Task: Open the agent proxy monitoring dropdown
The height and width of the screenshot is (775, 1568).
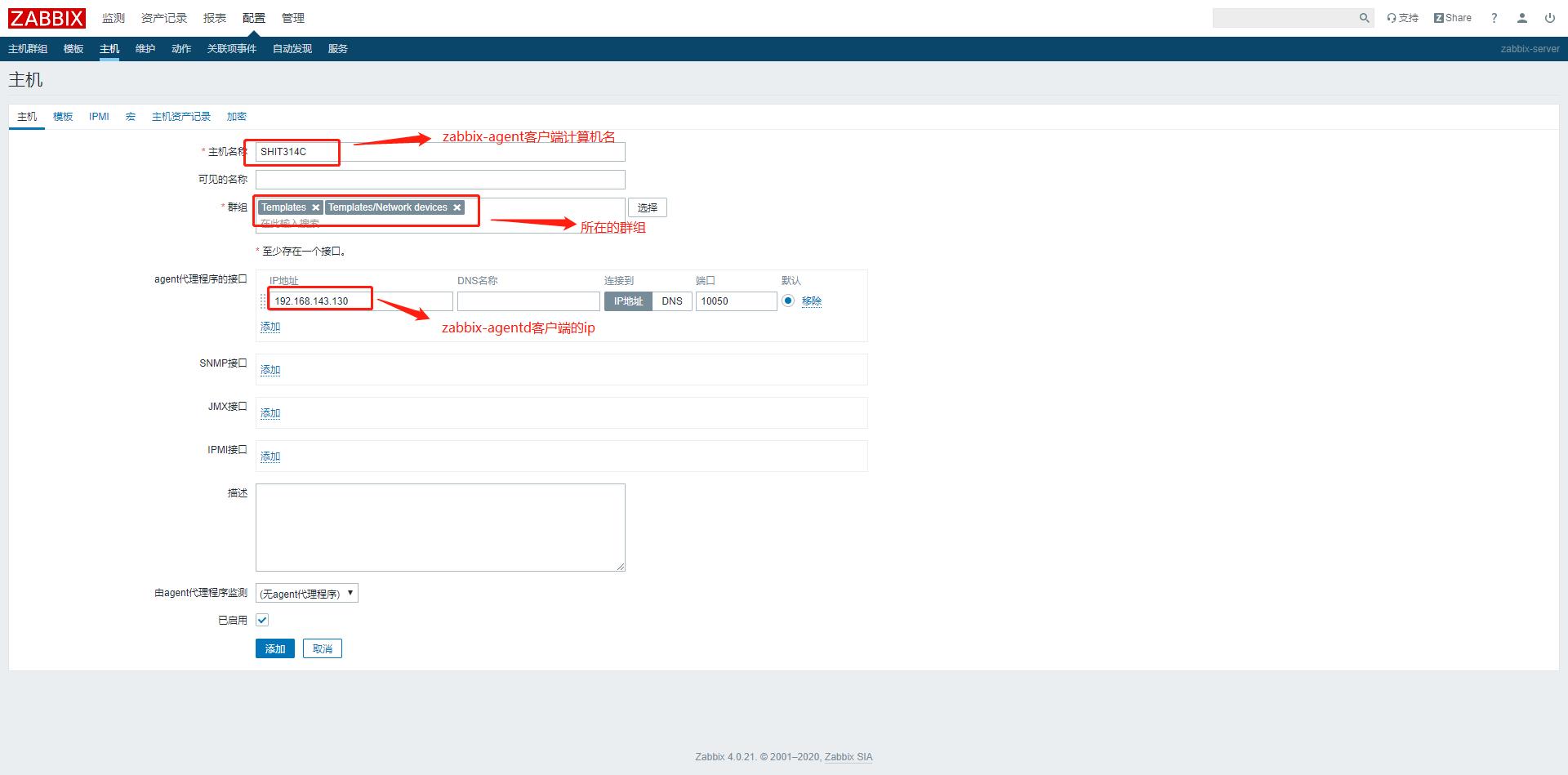Action: [x=307, y=593]
